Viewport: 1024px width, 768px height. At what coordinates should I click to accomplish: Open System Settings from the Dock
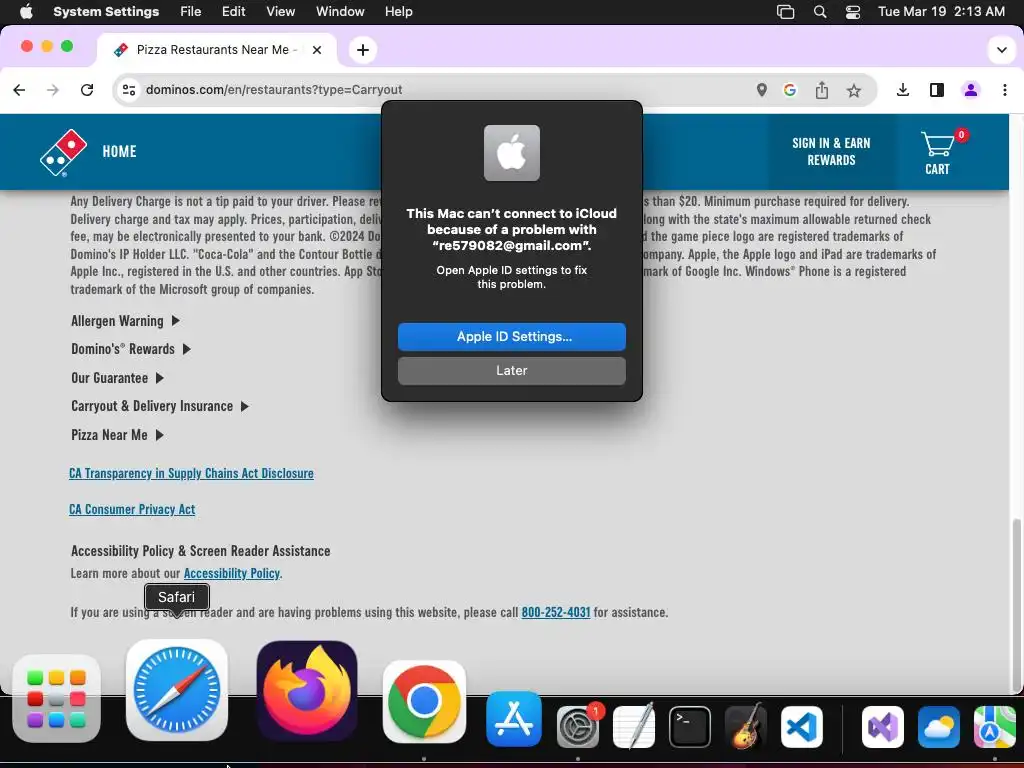tap(578, 726)
